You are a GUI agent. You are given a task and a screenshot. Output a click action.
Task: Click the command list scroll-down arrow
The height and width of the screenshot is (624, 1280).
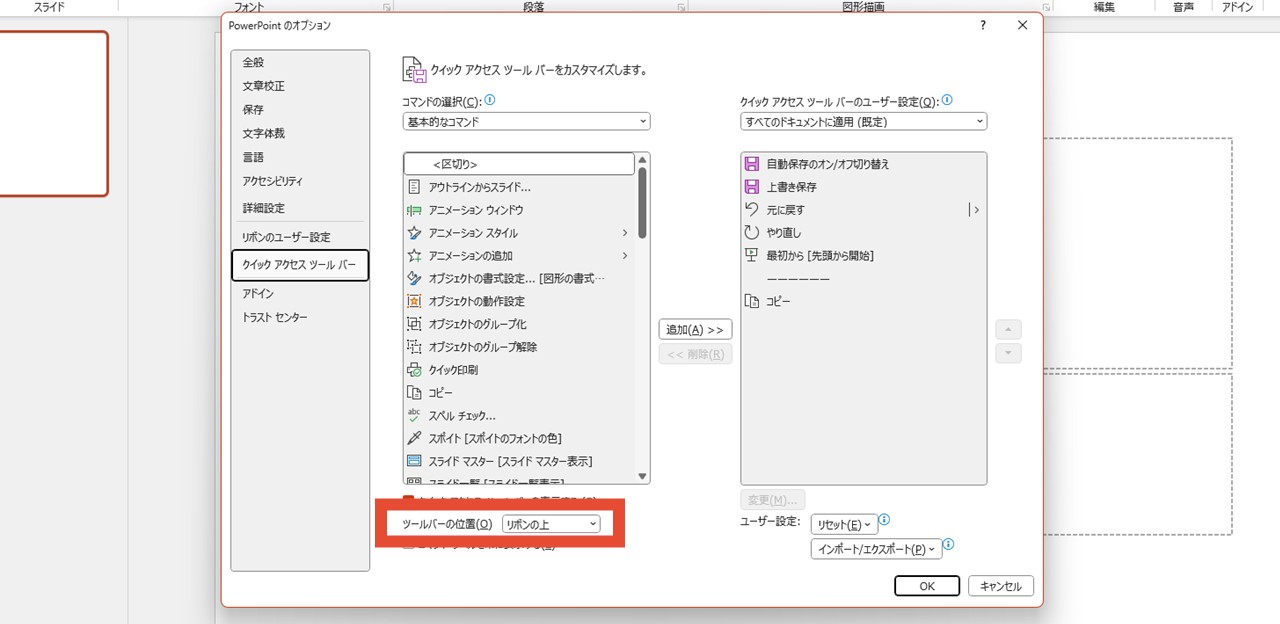tap(642, 477)
